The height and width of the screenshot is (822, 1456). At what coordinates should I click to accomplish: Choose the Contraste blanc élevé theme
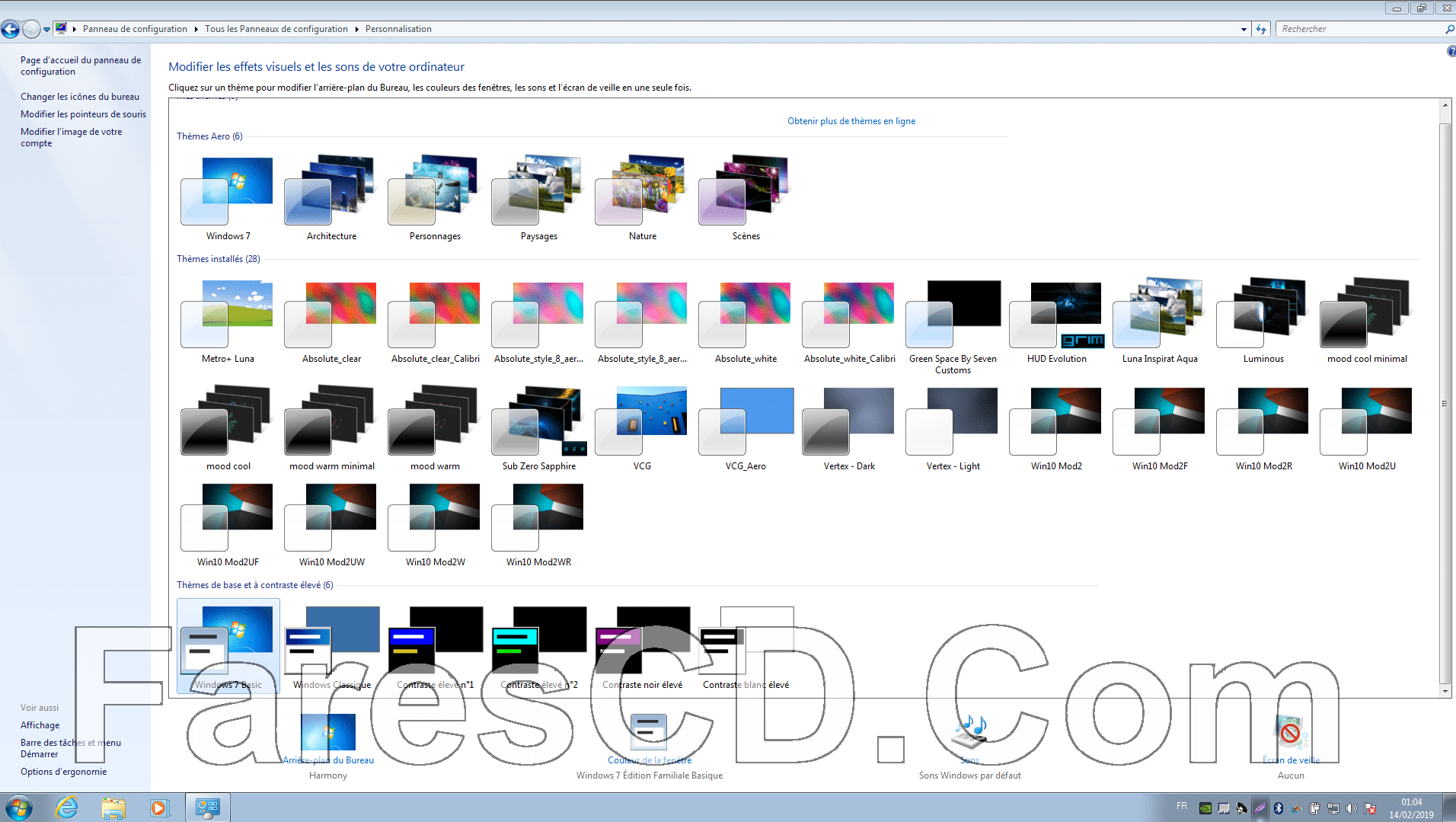pos(746,646)
